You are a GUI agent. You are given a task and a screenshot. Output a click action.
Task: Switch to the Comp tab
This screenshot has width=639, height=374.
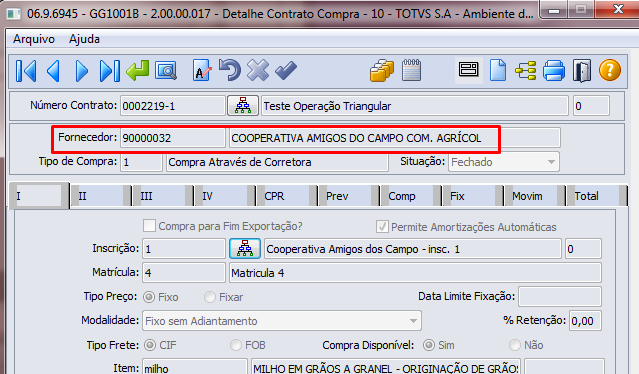(411, 196)
